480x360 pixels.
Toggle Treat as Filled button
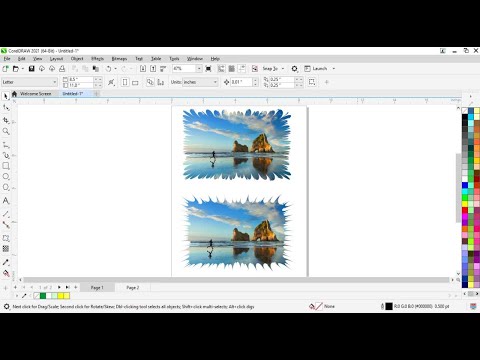point(312,82)
